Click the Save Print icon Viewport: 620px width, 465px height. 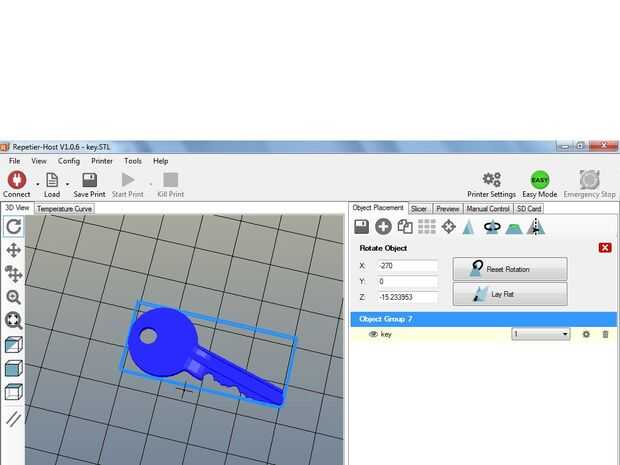89,180
